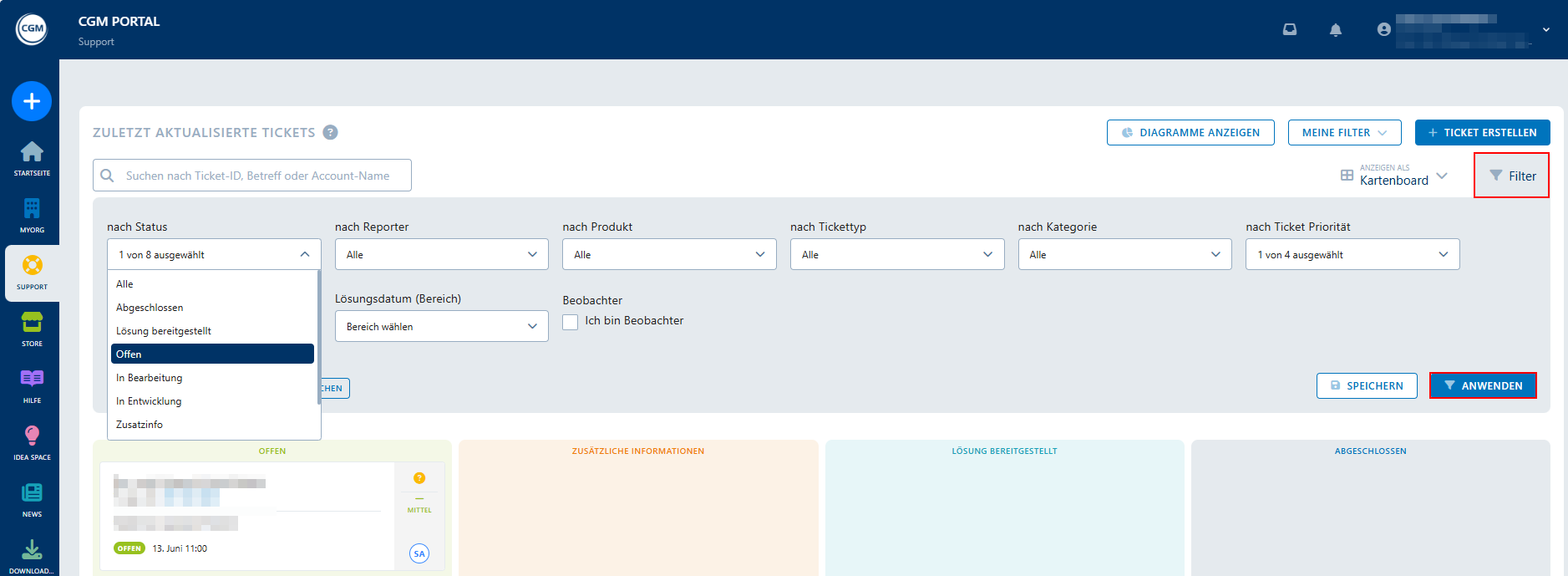Open the 'nach Ticket Priorität' dropdown
1568x576 pixels.
1352,254
